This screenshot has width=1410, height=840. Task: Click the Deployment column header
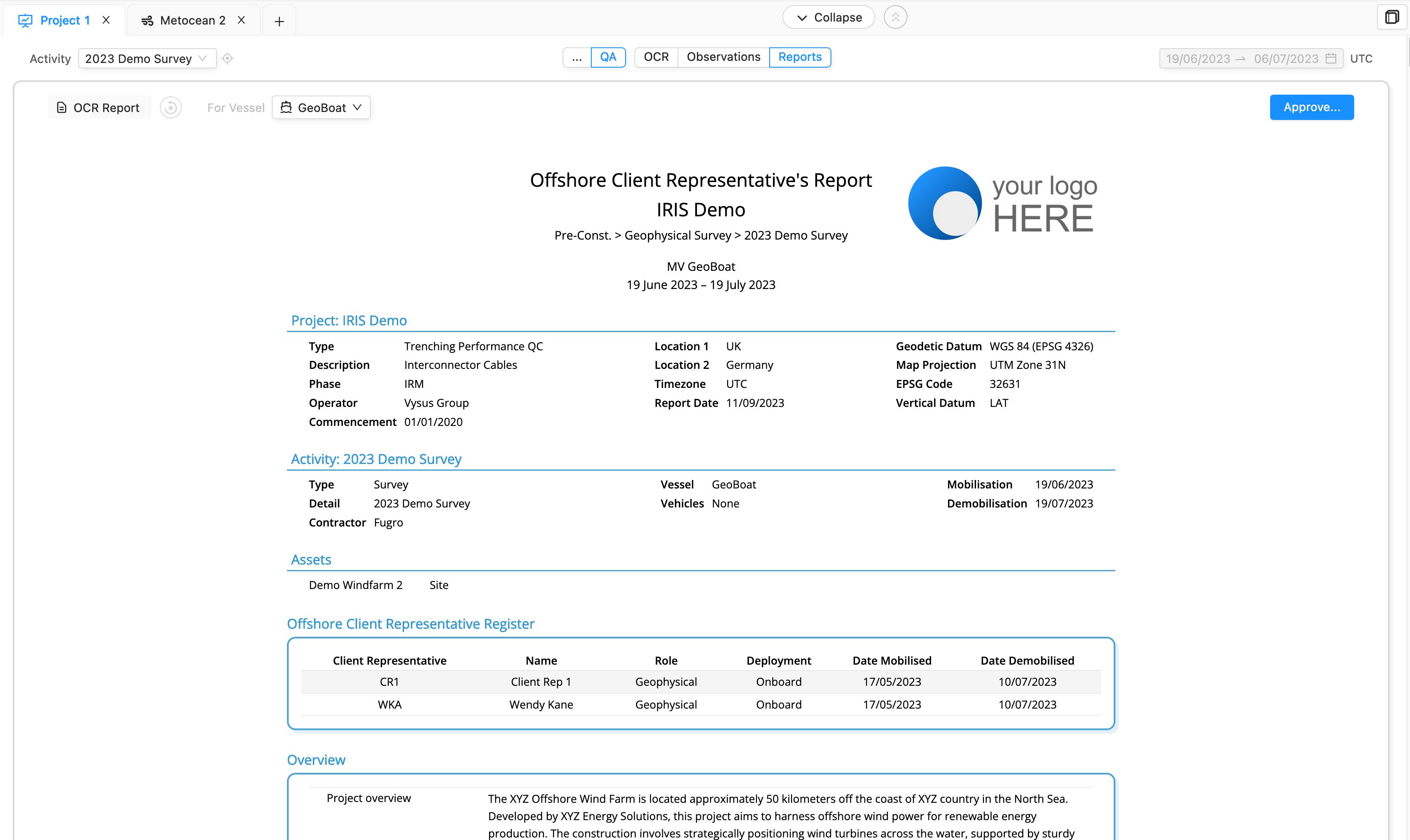[779, 660]
